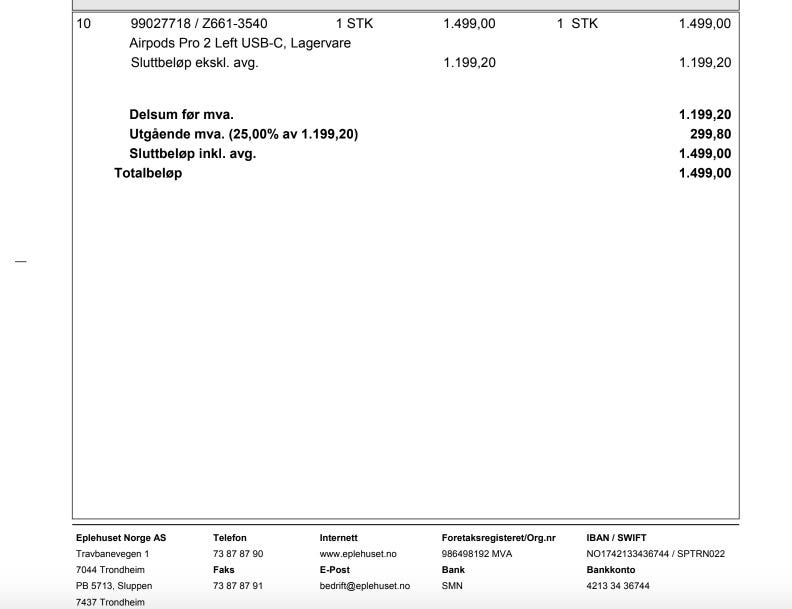Click the line total 1.499,00 in item row

pos(705,24)
